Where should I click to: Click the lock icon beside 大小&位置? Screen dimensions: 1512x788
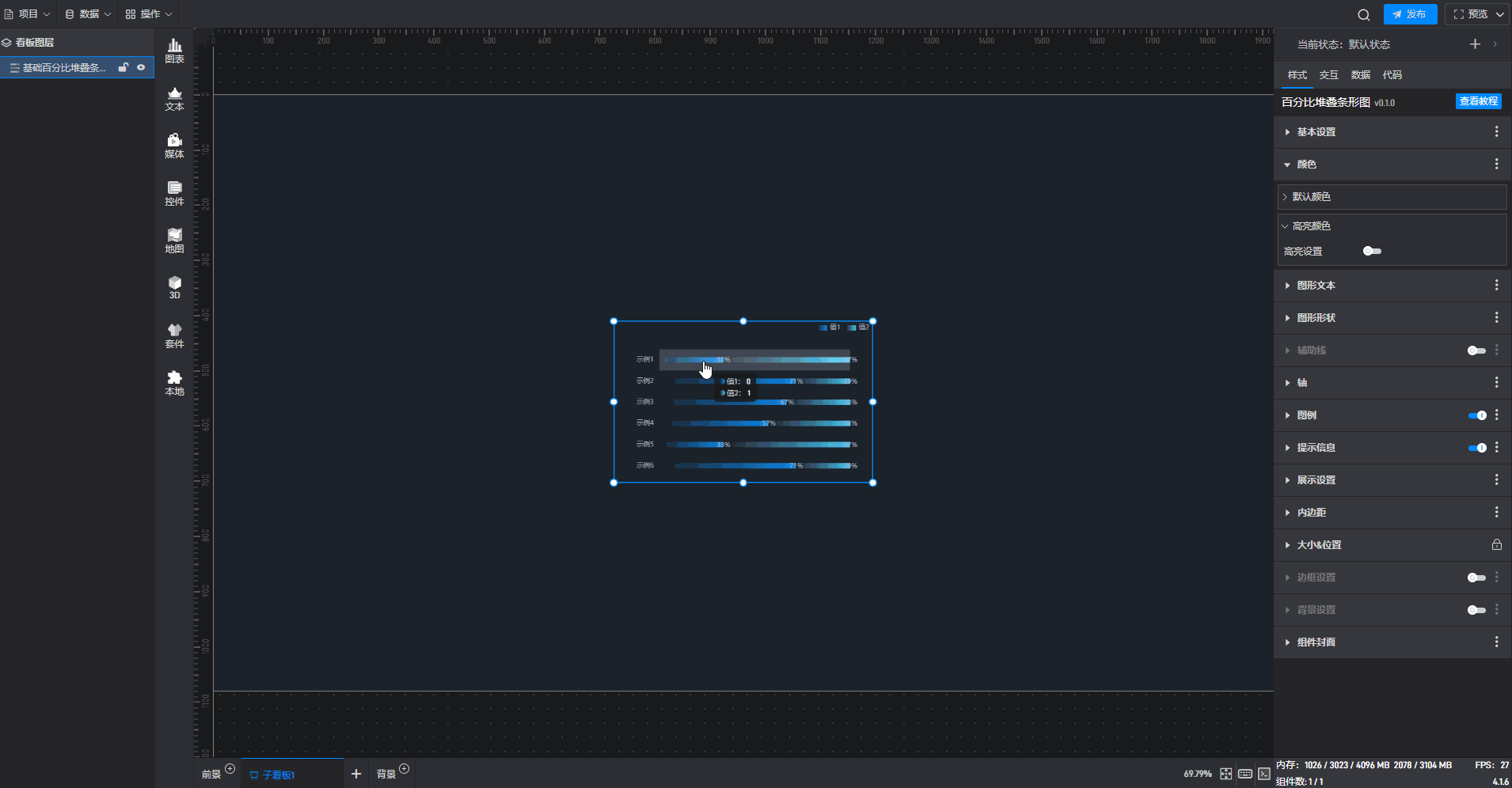[x=1496, y=544]
